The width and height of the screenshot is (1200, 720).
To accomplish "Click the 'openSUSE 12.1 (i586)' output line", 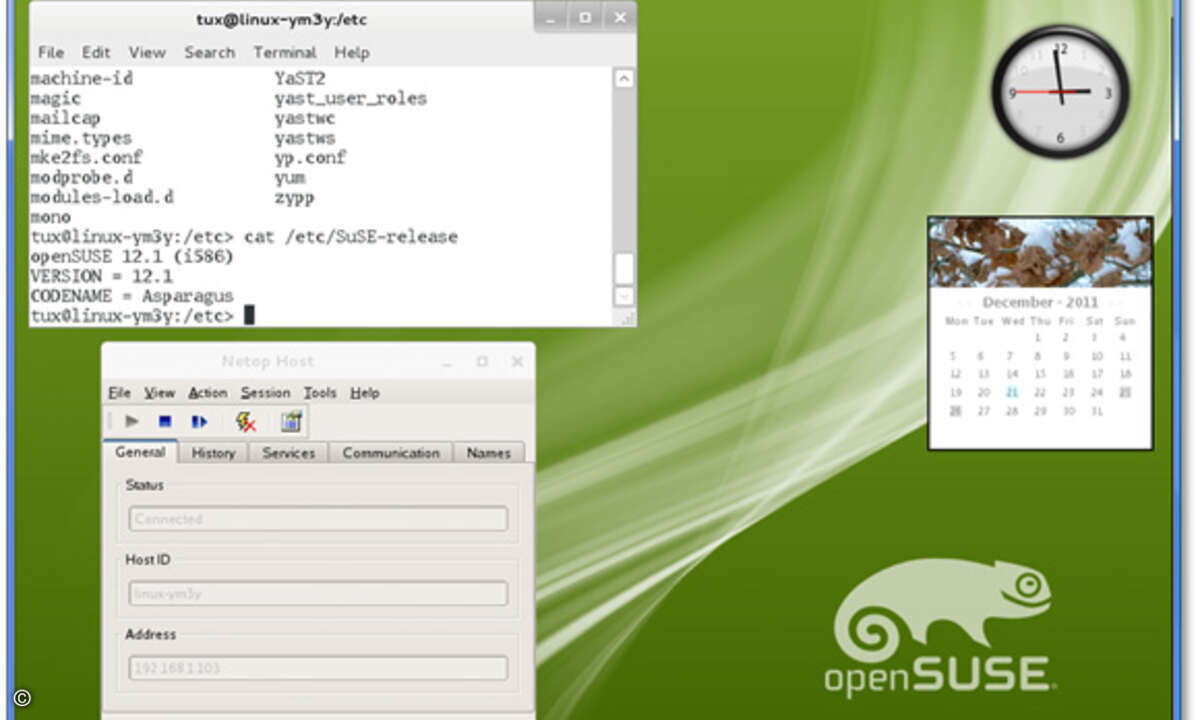I will pyautogui.click(x=132, y=257).
